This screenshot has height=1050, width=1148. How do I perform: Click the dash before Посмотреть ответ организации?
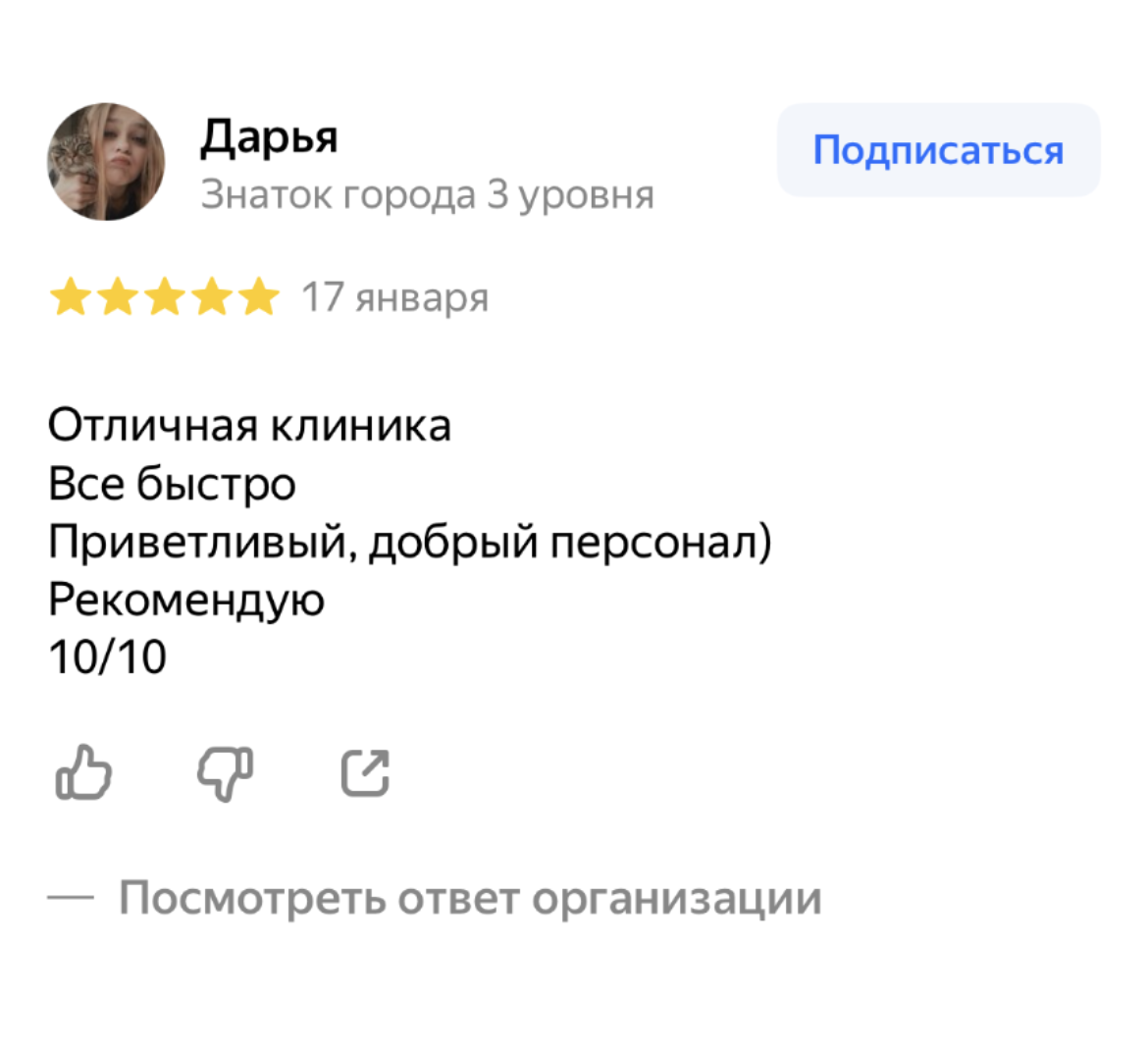pos(71,898)
